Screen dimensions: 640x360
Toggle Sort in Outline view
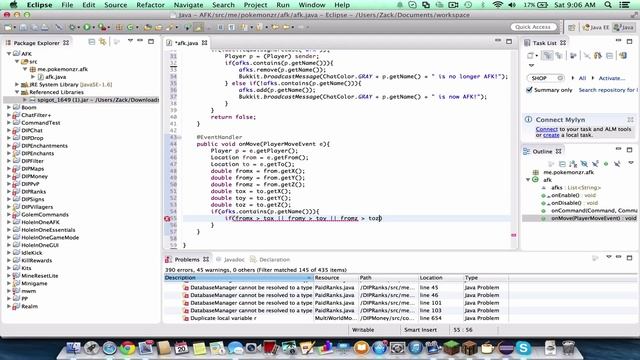pos(573,164)
